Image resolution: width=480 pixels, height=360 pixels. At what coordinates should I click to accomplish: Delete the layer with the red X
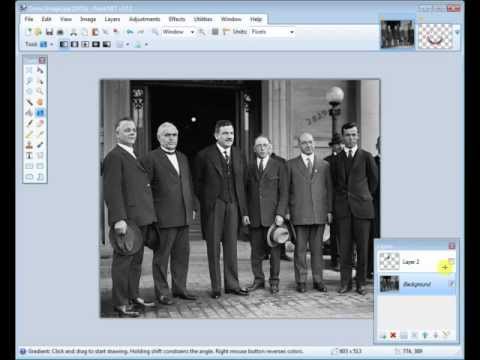click(393, 335)
